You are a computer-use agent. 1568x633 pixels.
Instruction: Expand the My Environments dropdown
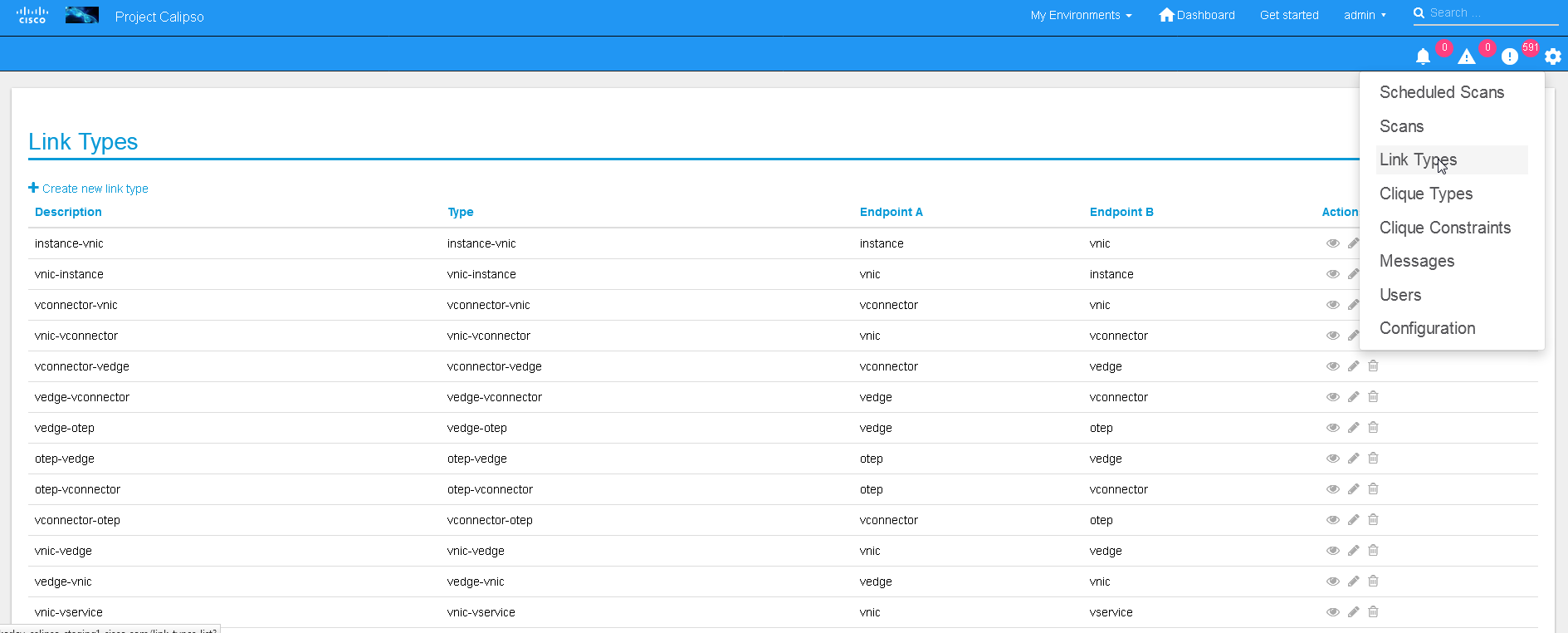click(x=1081, y=15)
